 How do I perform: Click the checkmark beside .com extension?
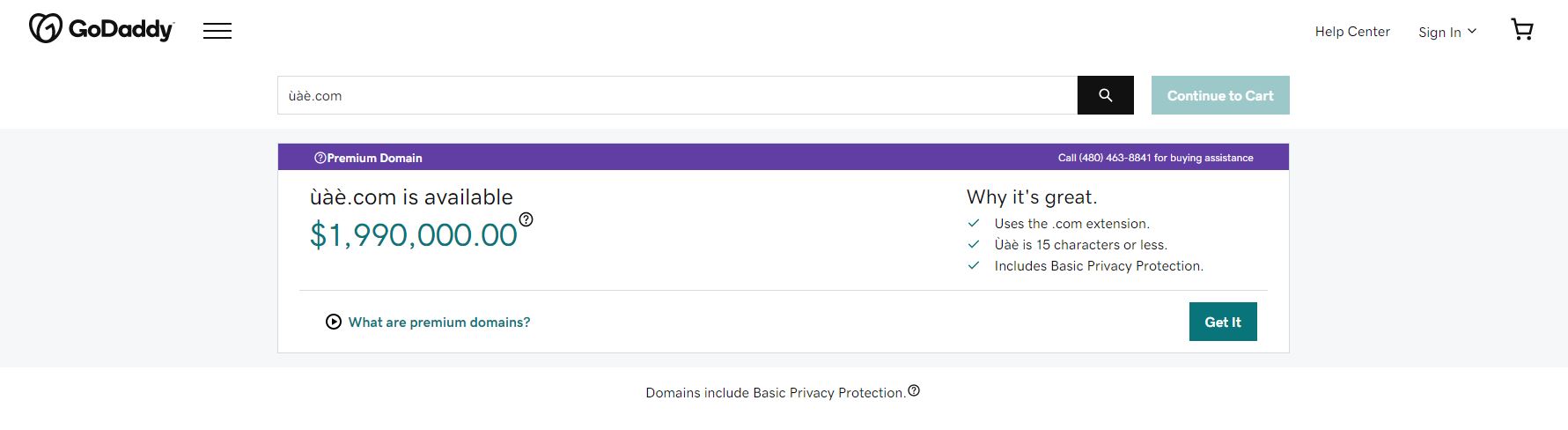pos(974,224)
